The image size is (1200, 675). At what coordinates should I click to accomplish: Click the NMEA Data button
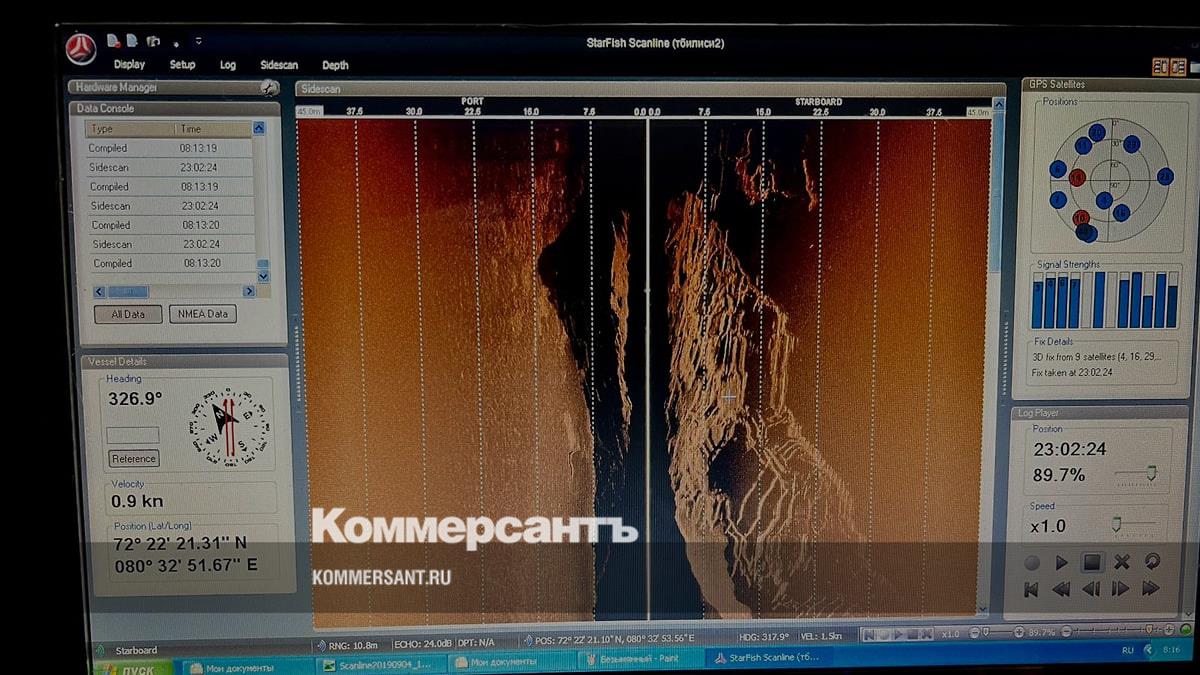tap(203, 314)
